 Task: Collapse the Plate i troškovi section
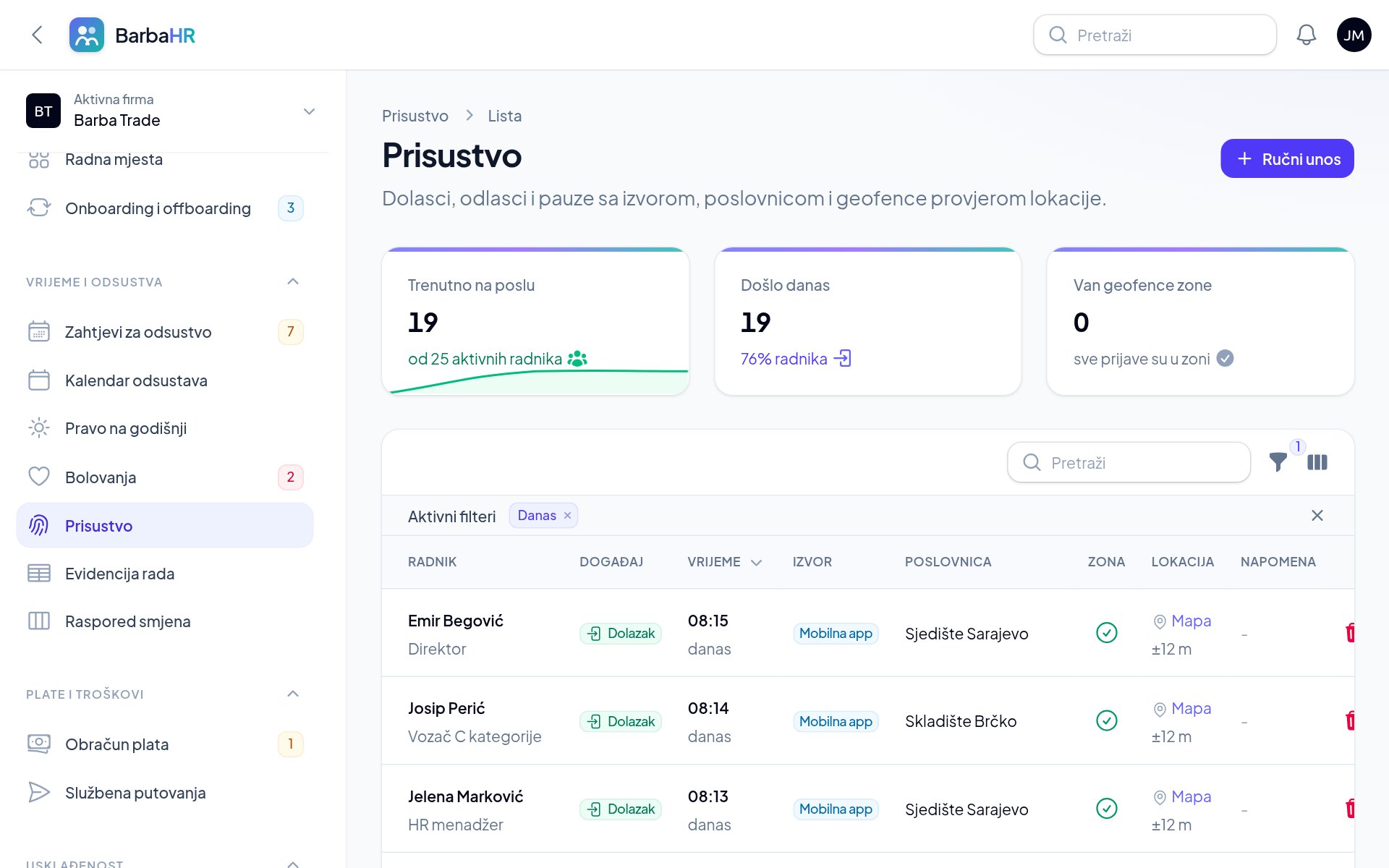(293, 694)
